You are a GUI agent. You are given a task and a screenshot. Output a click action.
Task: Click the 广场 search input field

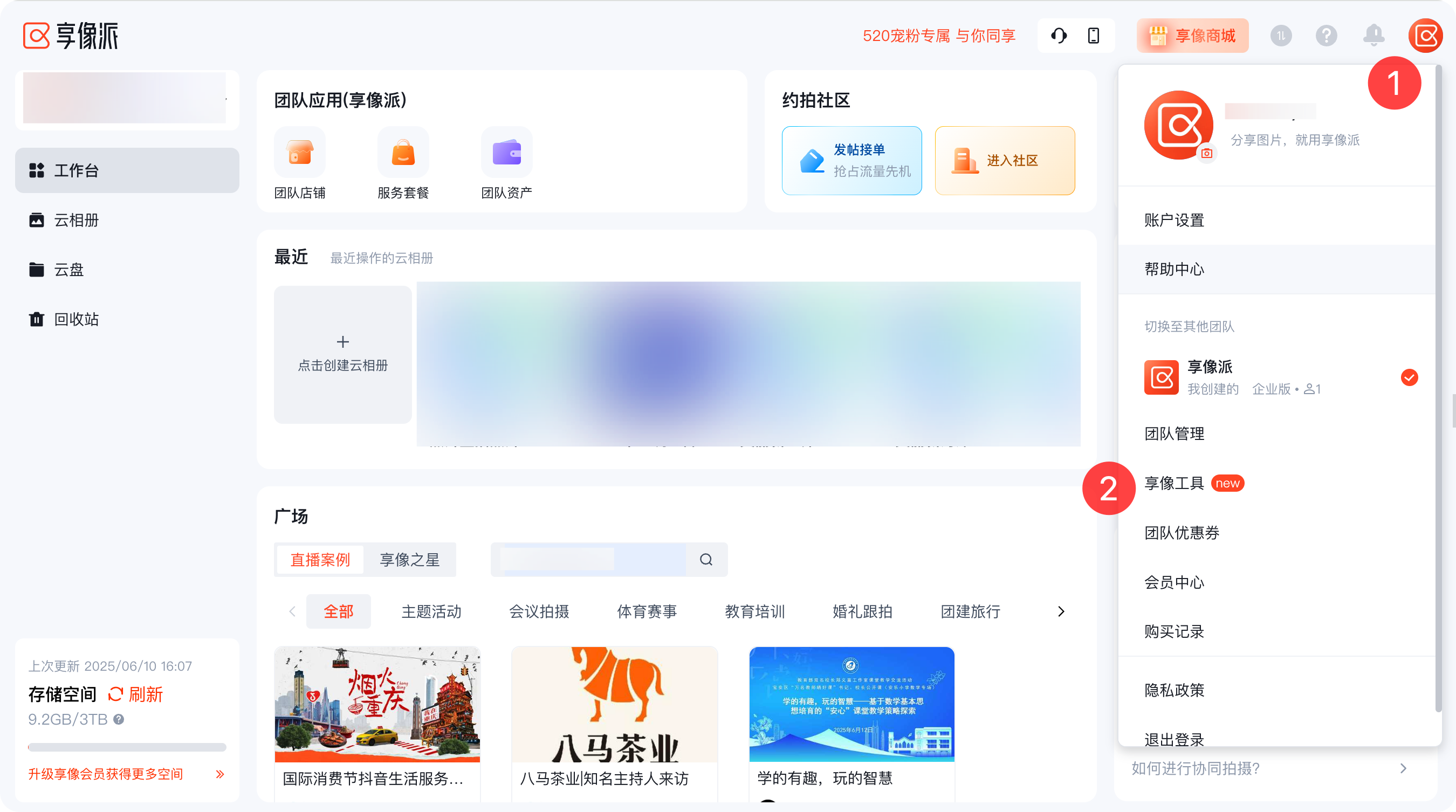[x=588, y=560]
